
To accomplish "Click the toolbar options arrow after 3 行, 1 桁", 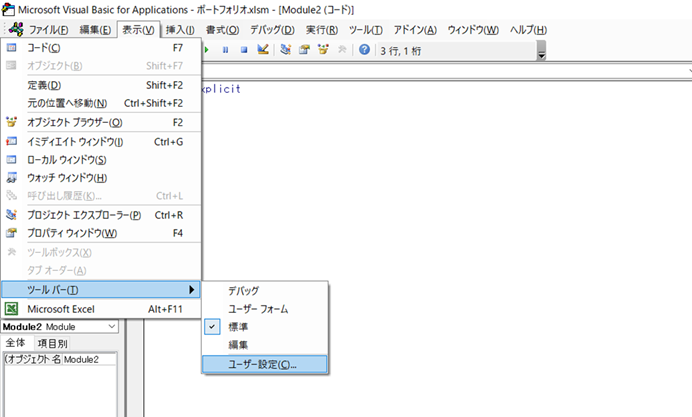I will pyautogui.click(x=542, y=50).
